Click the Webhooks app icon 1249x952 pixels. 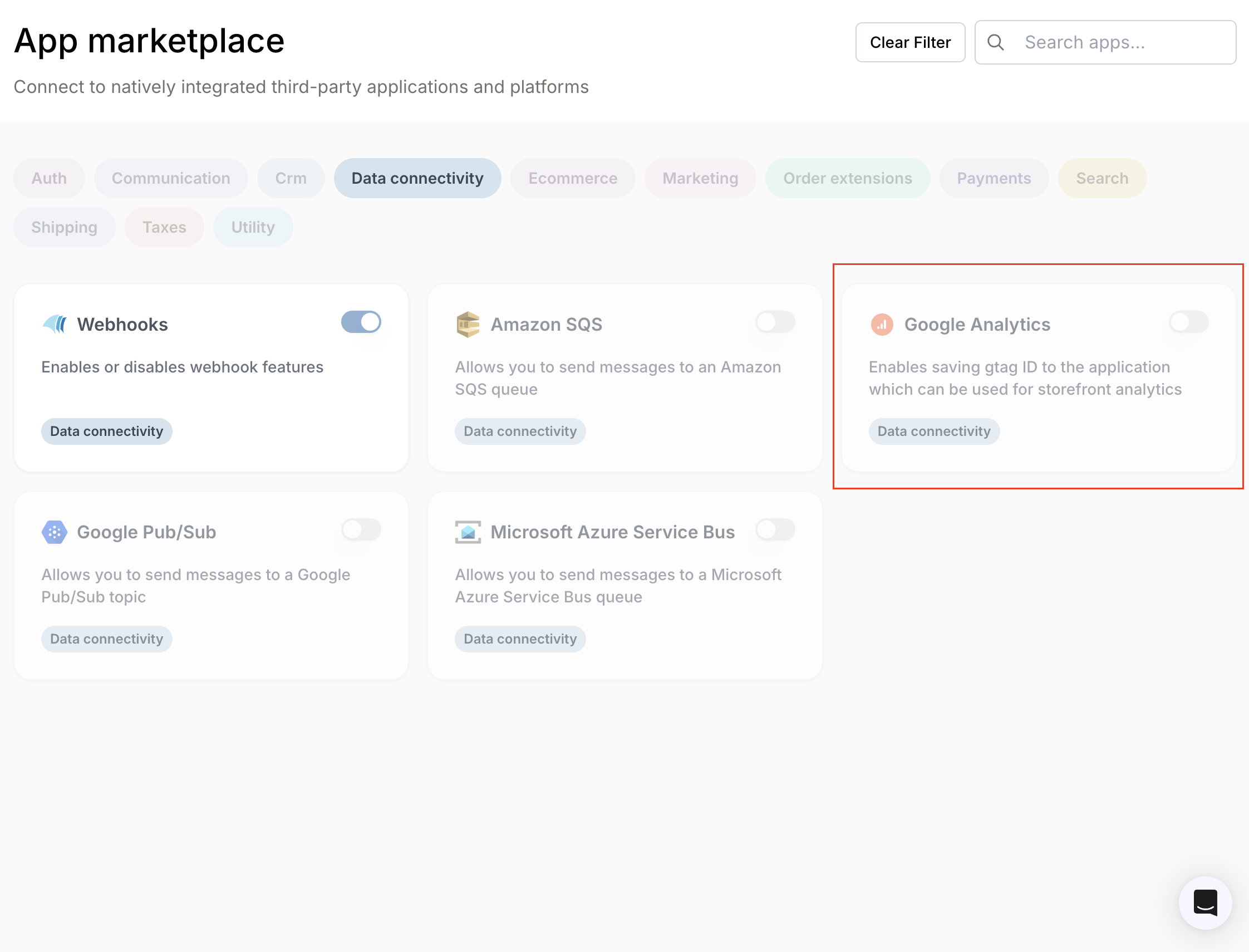click(56, 323)
